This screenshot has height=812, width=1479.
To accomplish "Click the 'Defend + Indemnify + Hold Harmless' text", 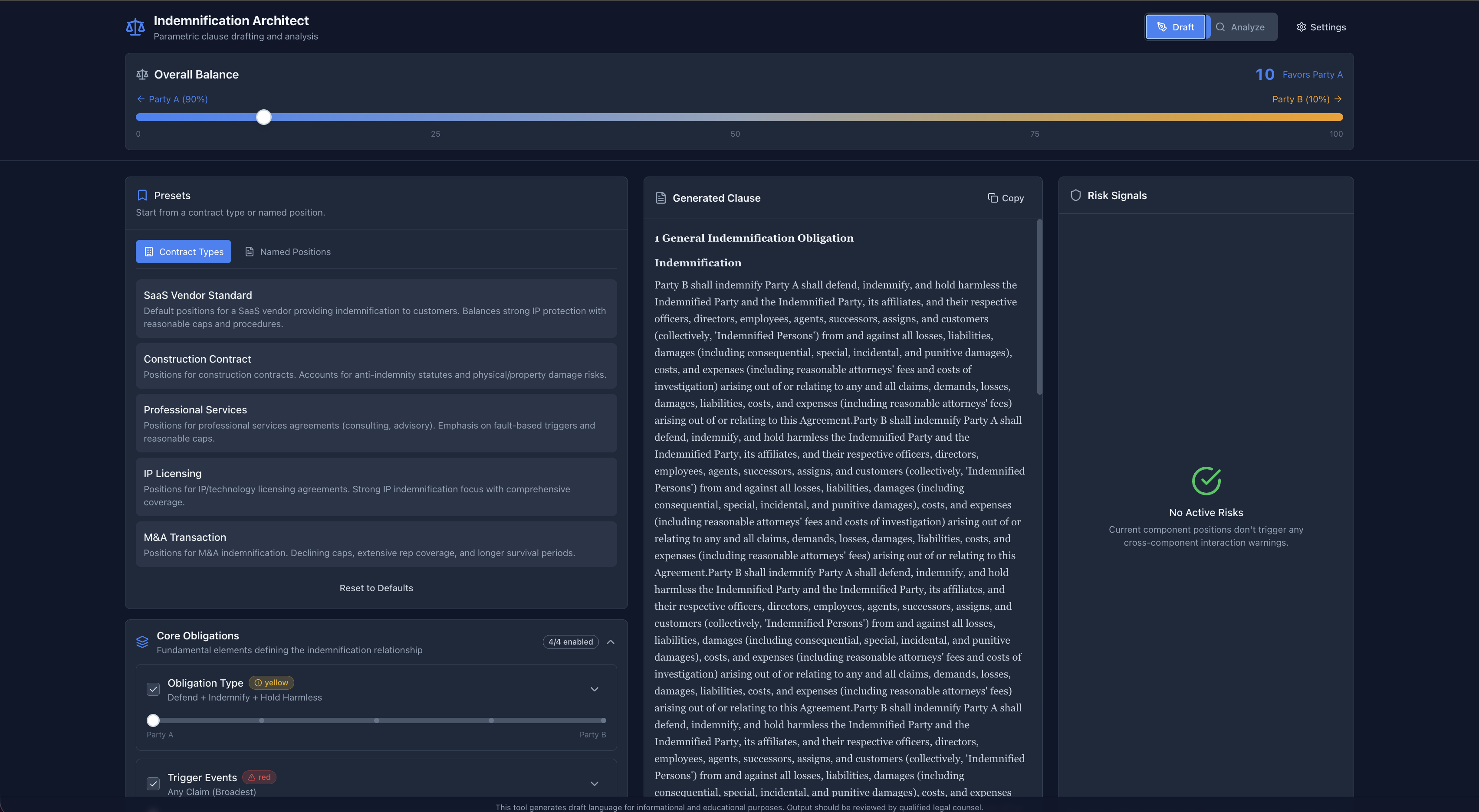I will [245, 697].
